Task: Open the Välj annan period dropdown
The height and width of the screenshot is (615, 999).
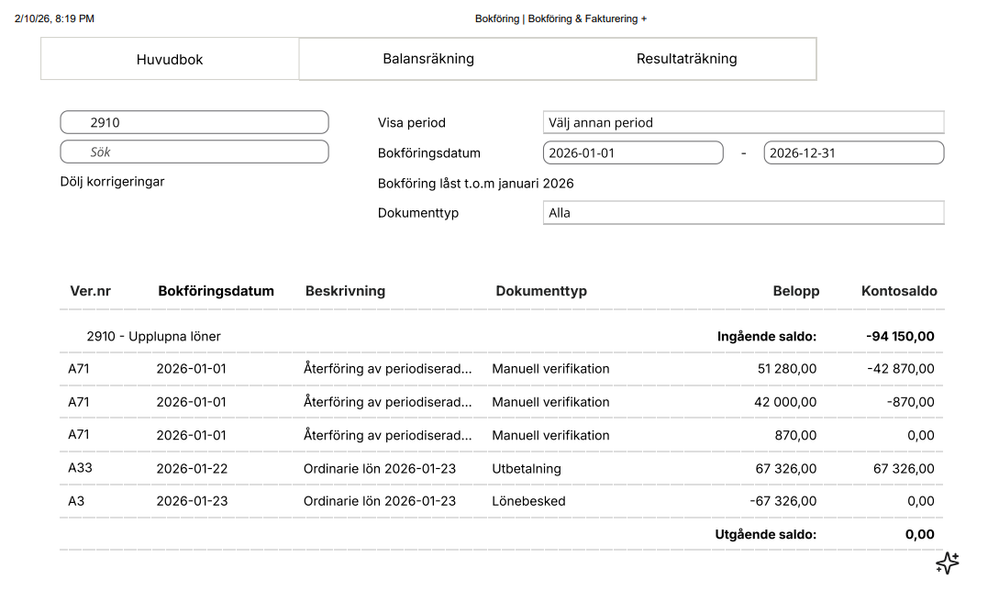Action: (x=744, y=122)
